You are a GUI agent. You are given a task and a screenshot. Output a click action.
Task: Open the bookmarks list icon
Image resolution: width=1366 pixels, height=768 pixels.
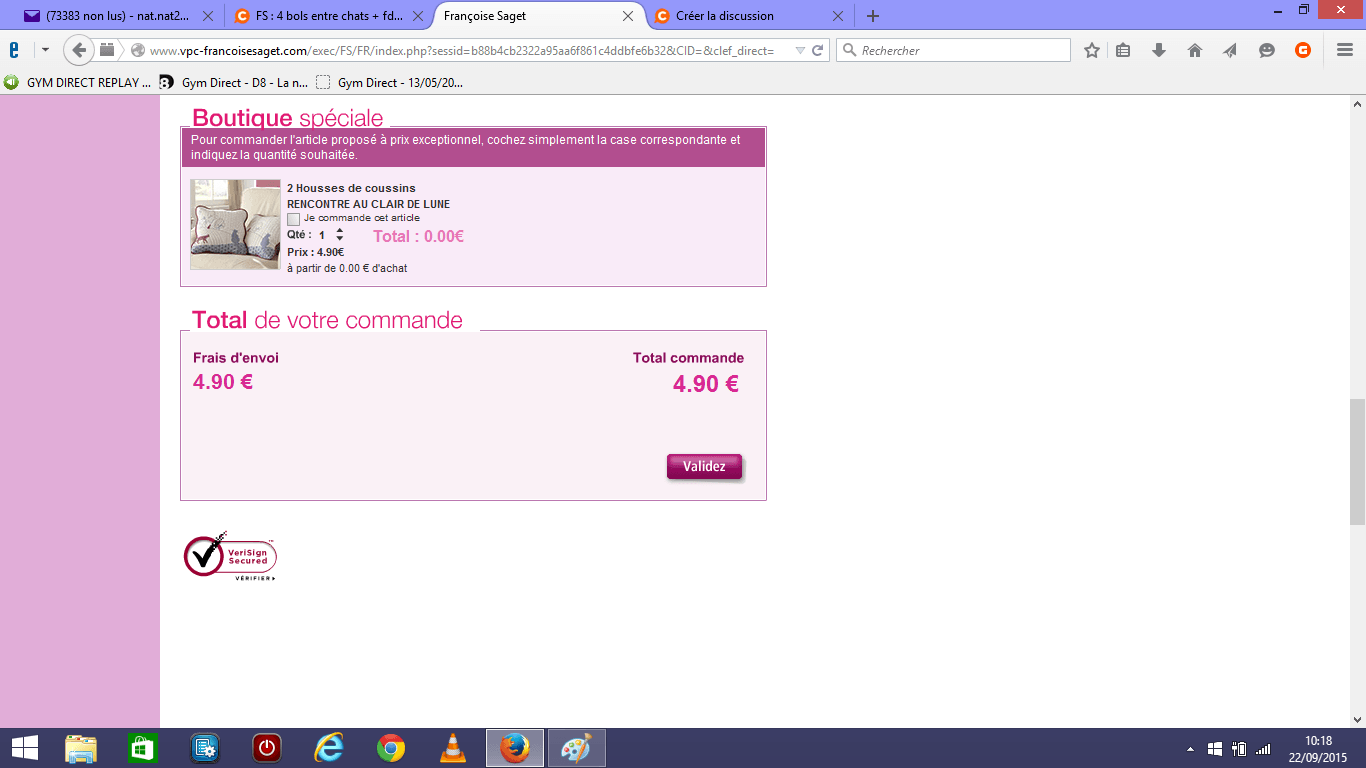(x=1123, y=50)
